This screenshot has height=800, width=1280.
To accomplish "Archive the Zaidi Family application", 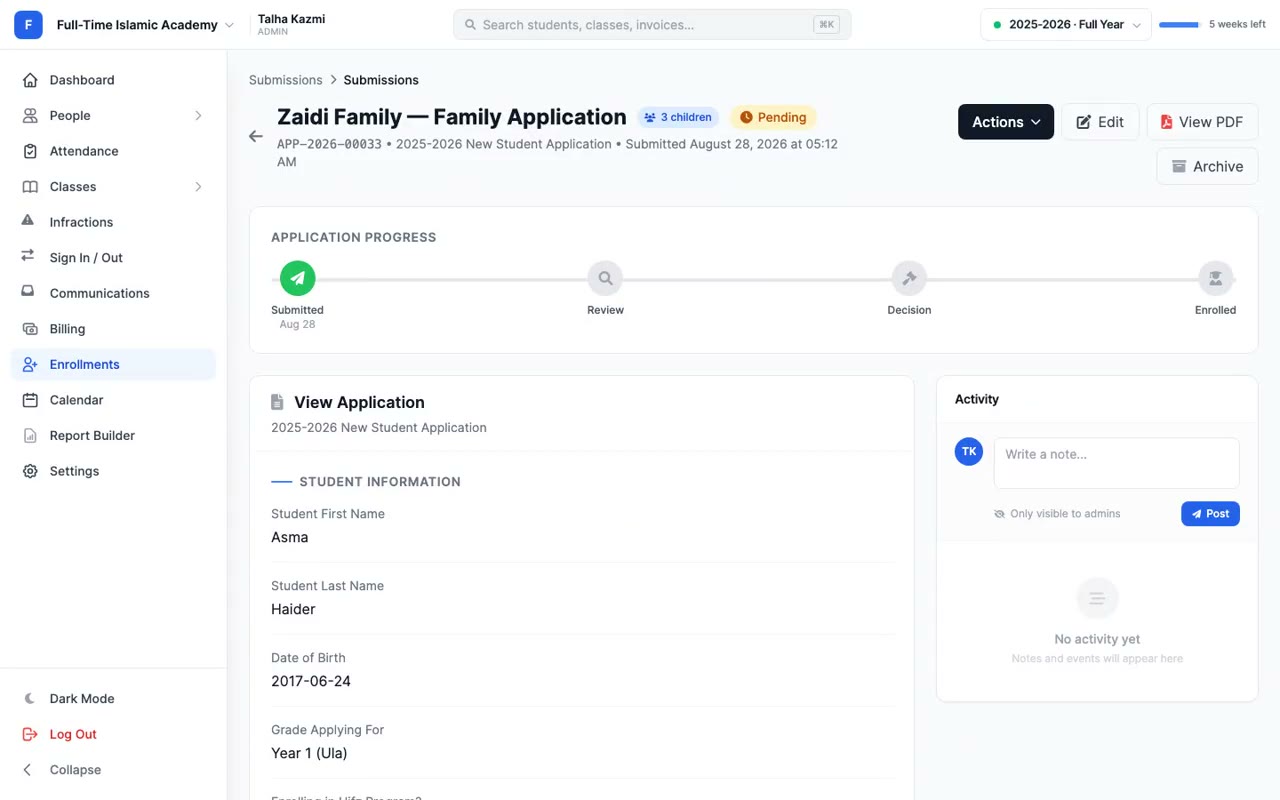I will coord(1207,167).
